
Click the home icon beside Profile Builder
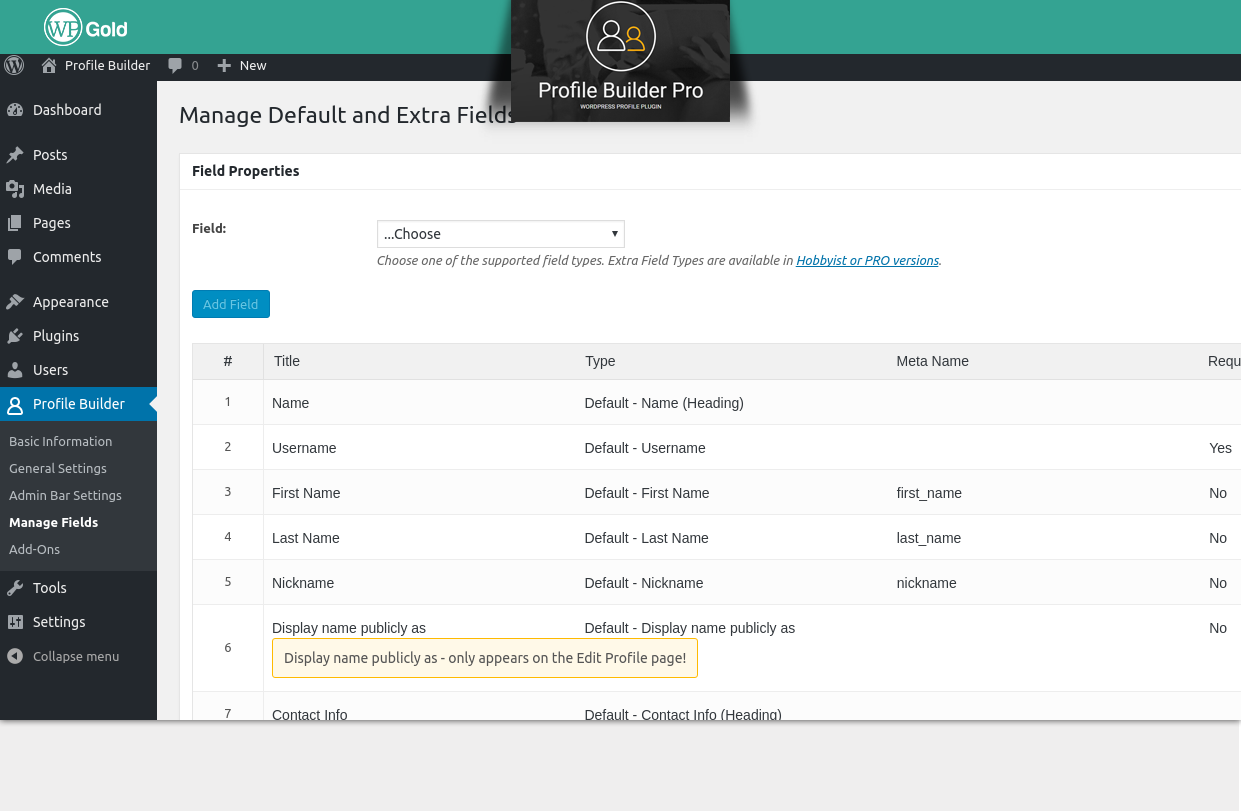pos(49,66)
